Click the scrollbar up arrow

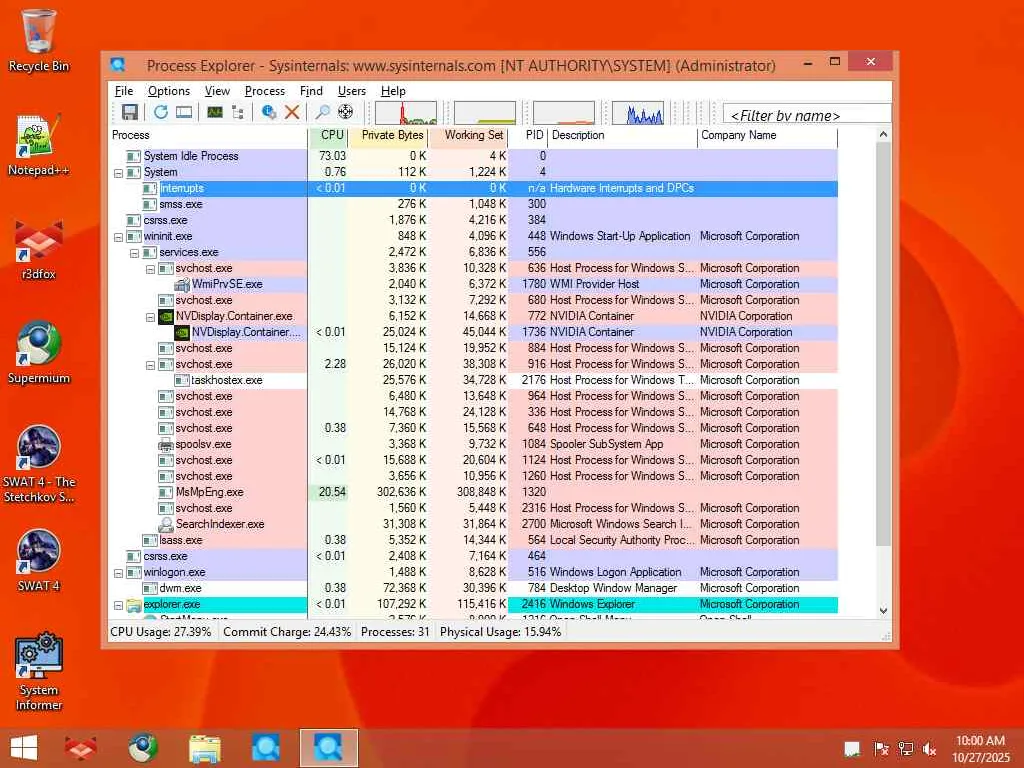[x=883, y=135]
